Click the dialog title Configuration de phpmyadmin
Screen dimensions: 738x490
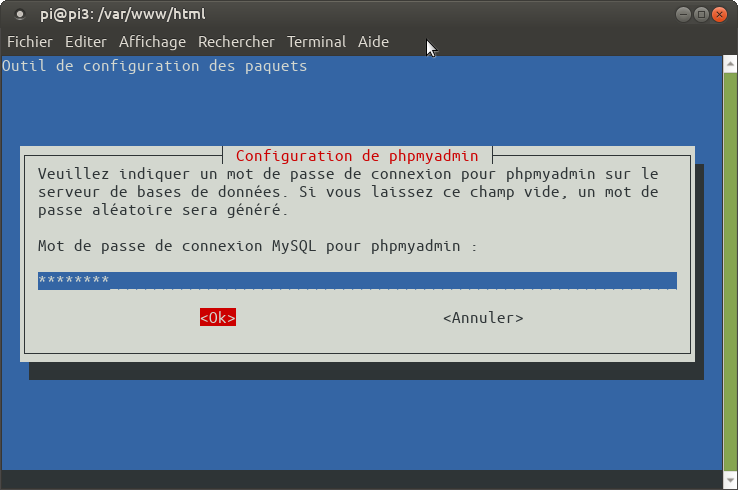pos(356,156)
